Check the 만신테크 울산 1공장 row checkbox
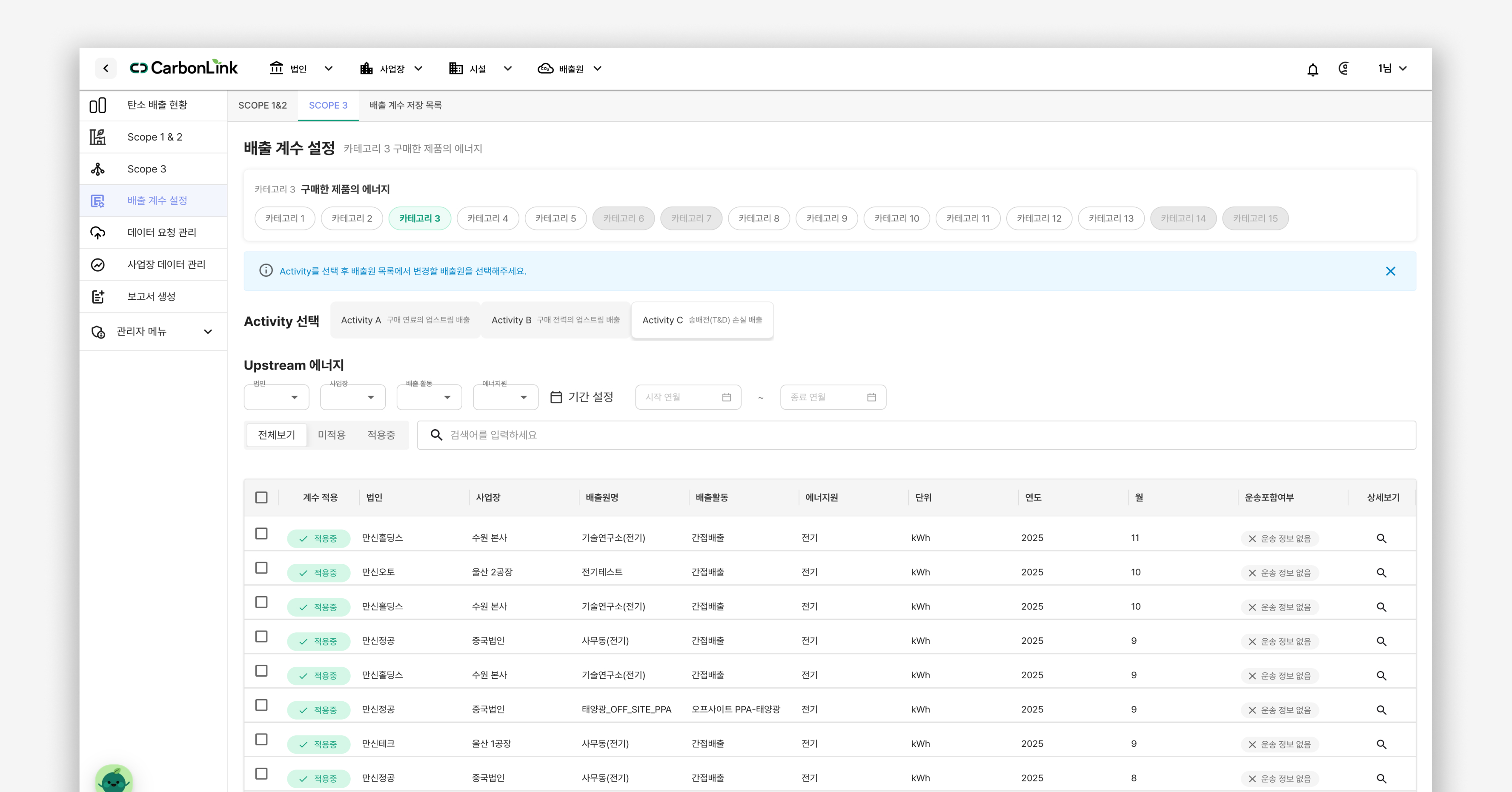Screen dimensions: 1512x792 [x=261, y=739]
